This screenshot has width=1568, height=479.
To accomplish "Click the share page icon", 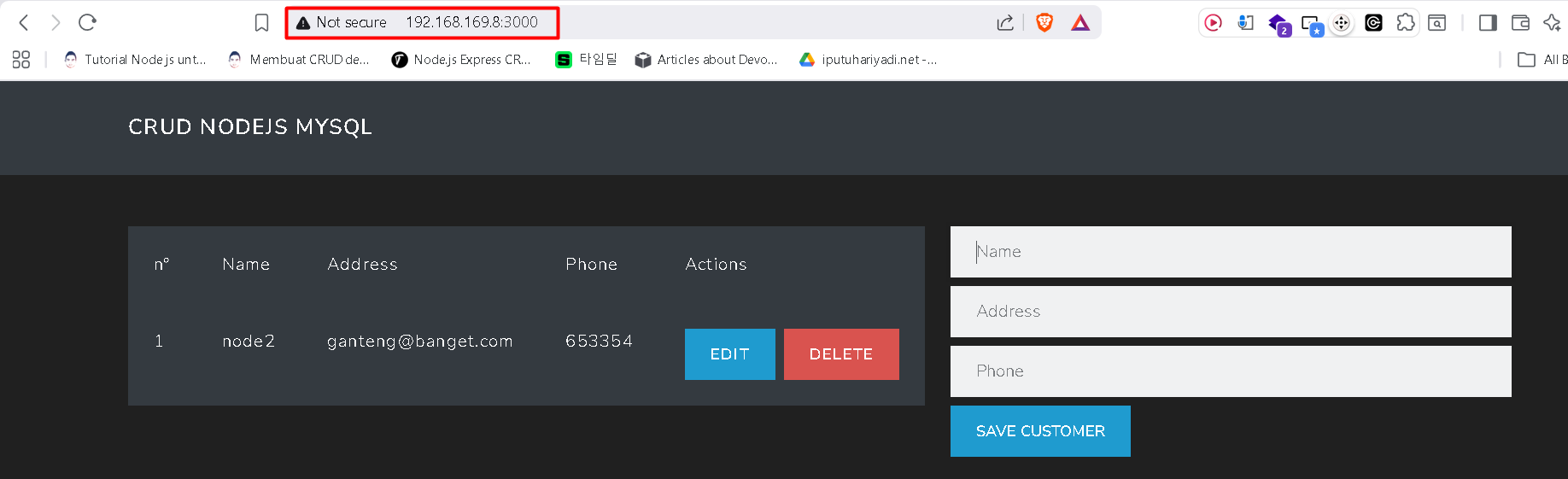I will [x=1005, y=23].
